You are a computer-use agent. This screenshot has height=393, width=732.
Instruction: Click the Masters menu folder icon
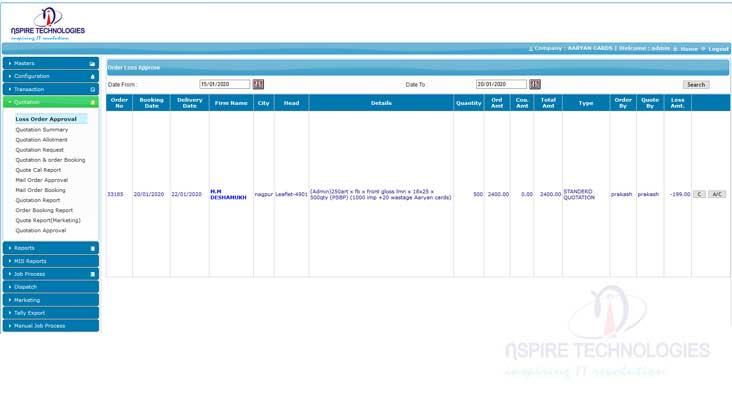92,63
